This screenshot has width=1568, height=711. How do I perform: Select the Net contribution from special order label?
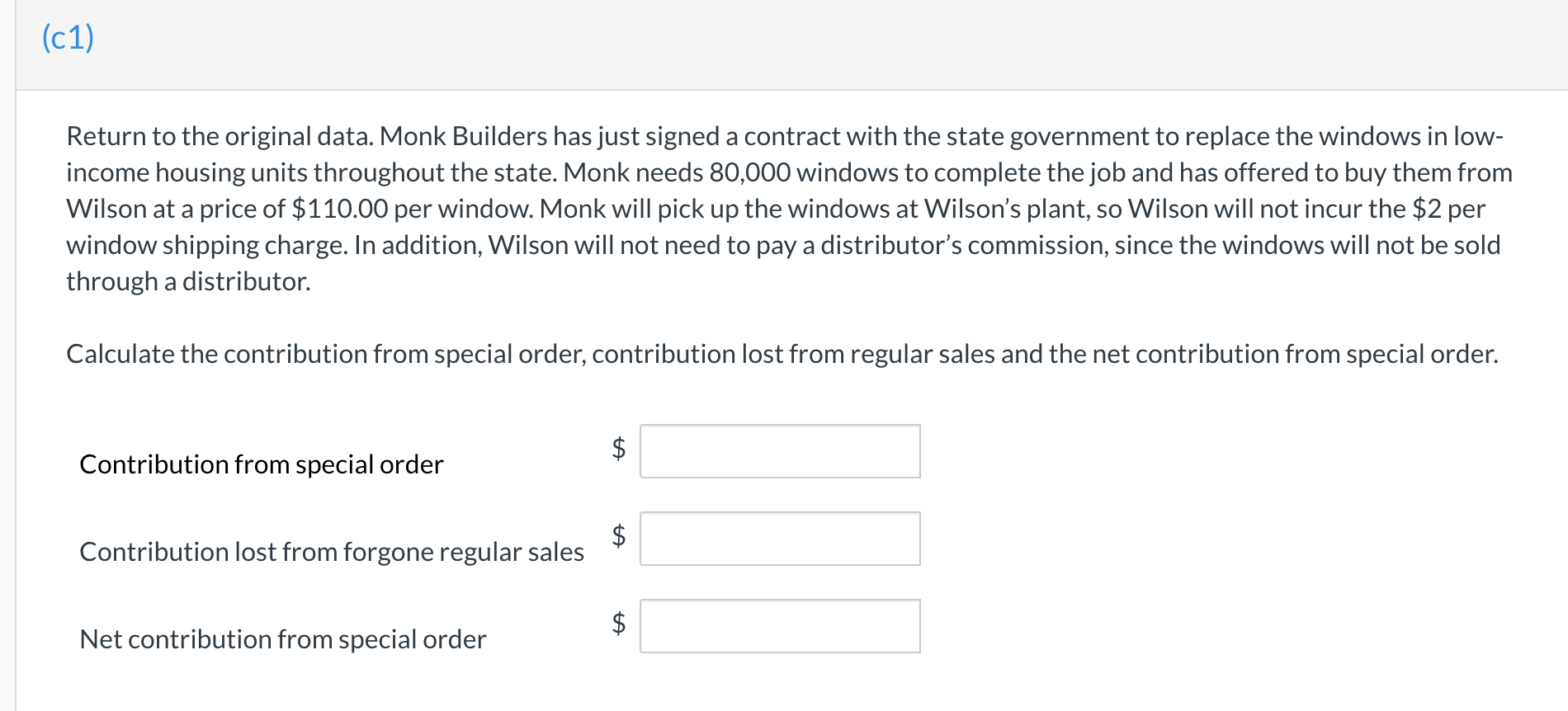[281, 638]
